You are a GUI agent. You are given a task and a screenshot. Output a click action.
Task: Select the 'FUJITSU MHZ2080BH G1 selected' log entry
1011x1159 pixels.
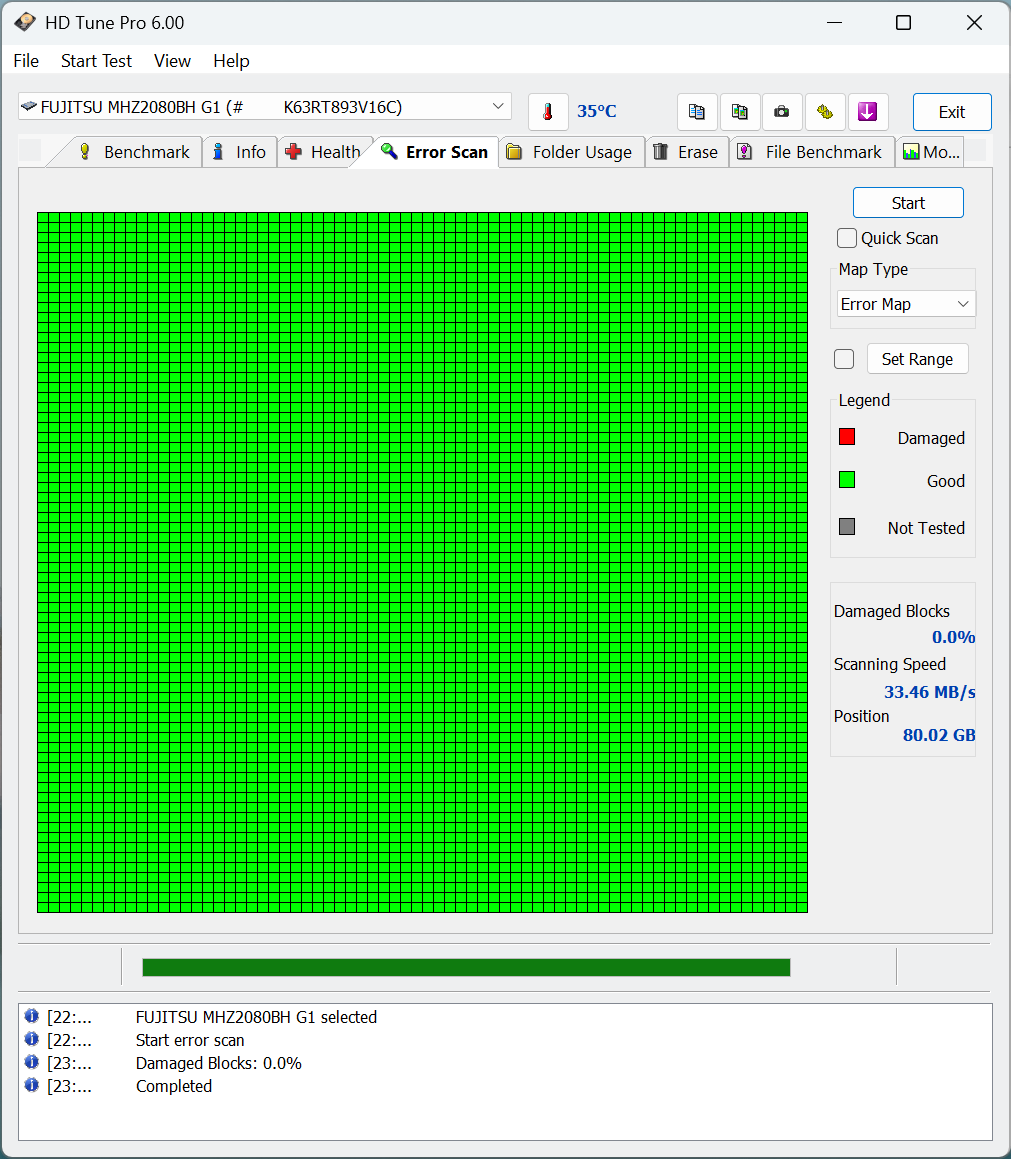(256, 1017)
